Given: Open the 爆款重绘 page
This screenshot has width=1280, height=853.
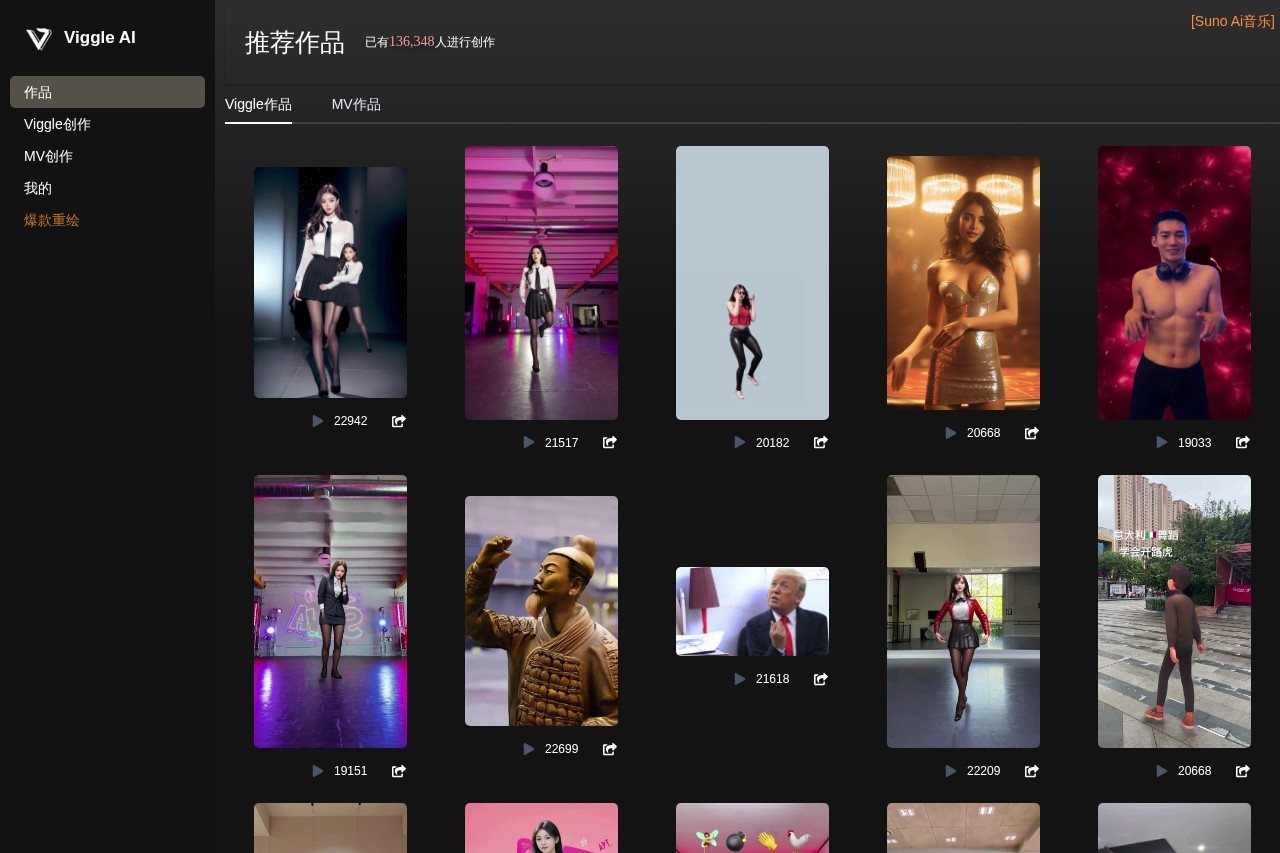Looking at the screenshot, I should [51, 220].
